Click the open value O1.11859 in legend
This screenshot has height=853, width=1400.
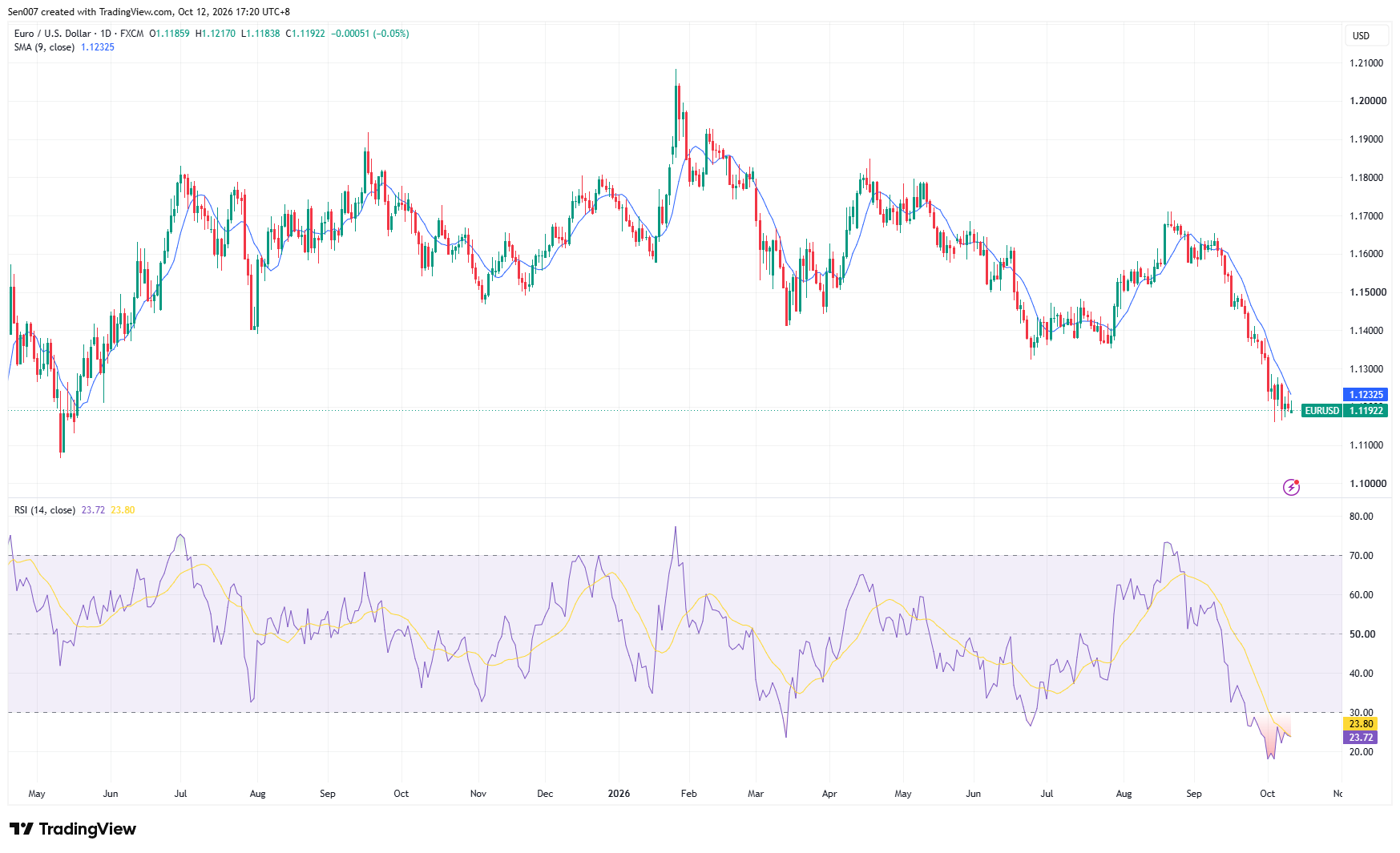tap(170, 34)
